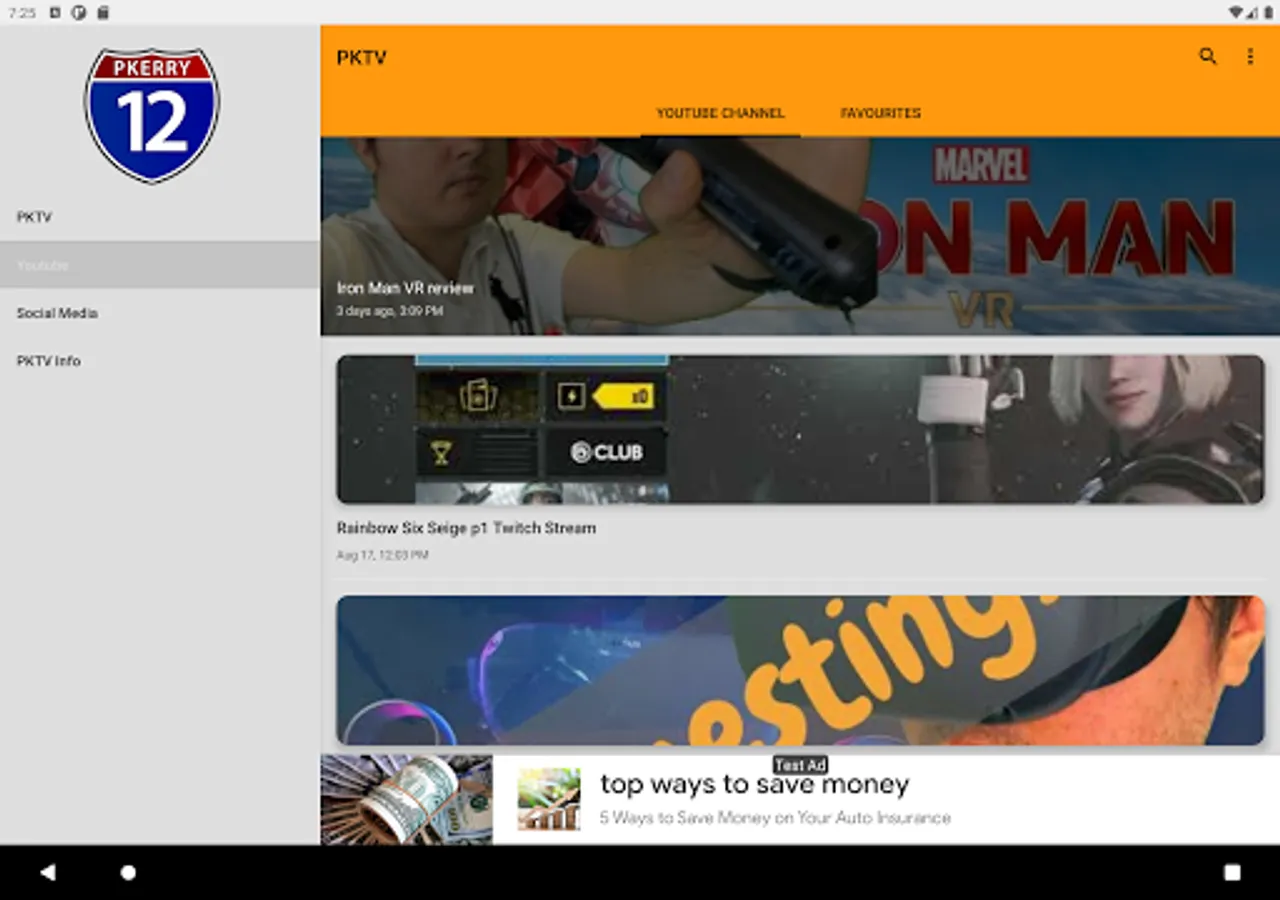Viewport: 1280px width, 900px height.
Task: Tap the Android home circle button
Action: point(128,872)
